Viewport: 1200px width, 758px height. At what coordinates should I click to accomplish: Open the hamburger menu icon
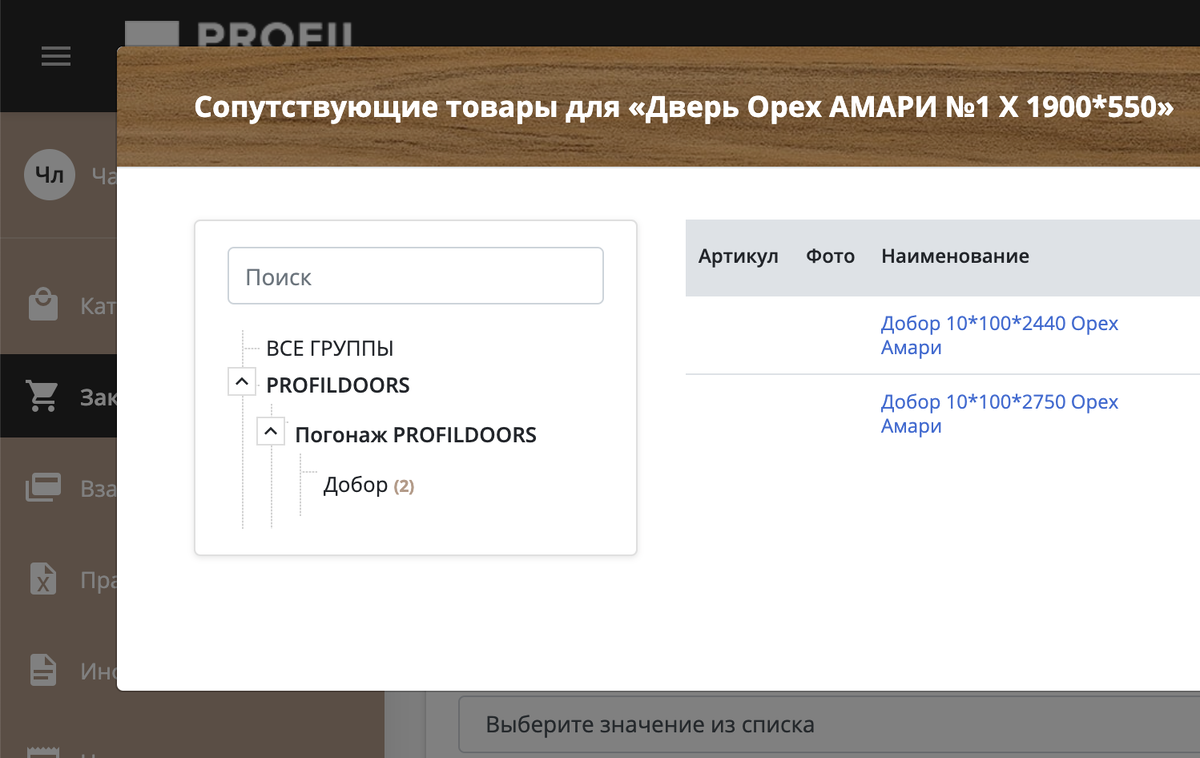[x=56, y=57]
